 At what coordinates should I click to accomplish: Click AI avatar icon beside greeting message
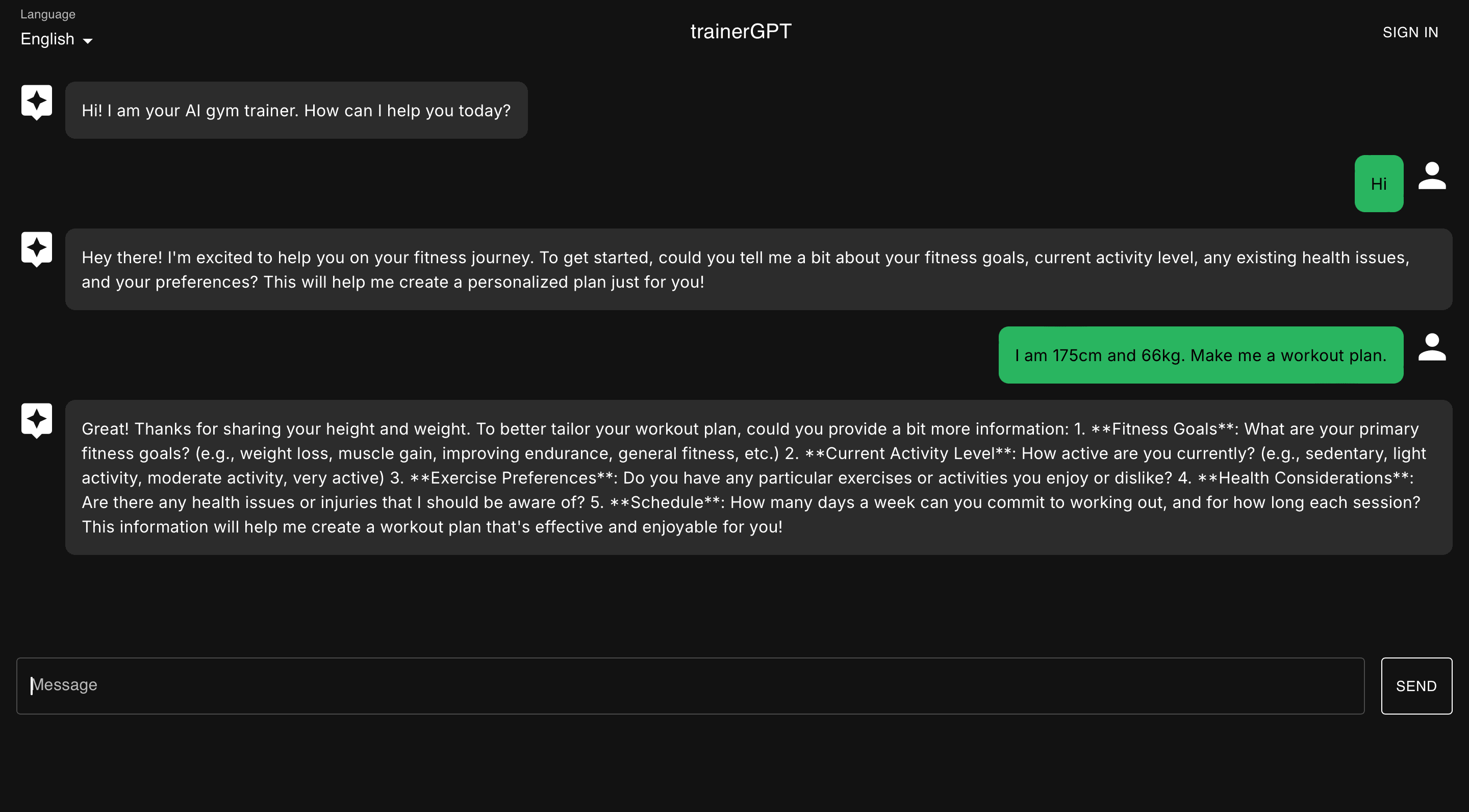[x=37, y=102]
